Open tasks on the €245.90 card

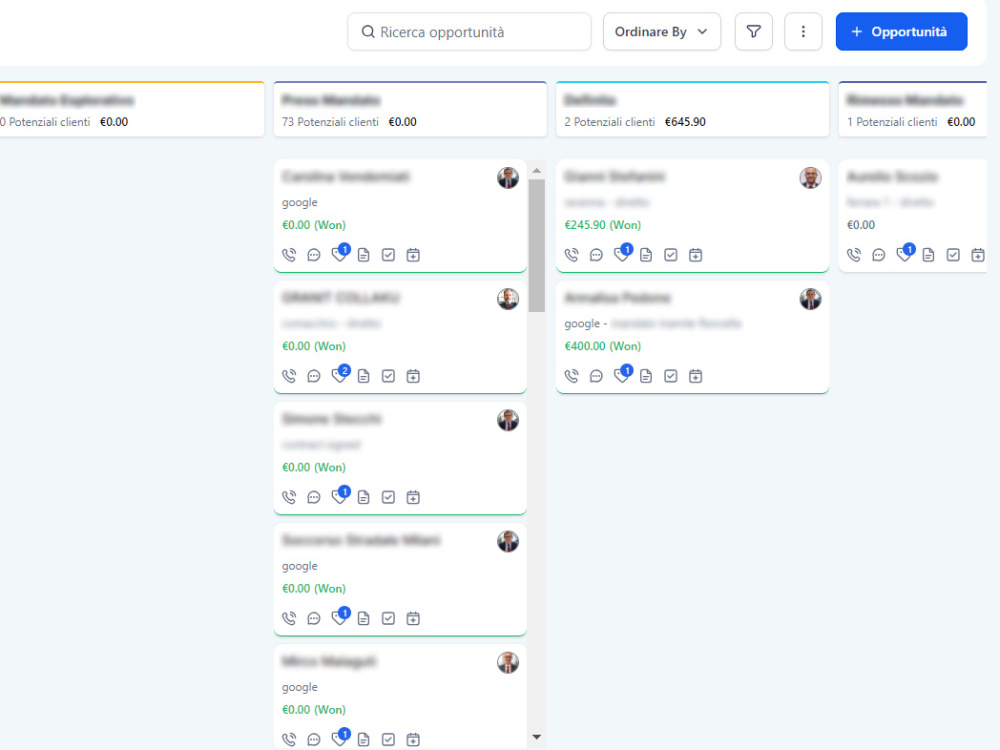point(671,255)
